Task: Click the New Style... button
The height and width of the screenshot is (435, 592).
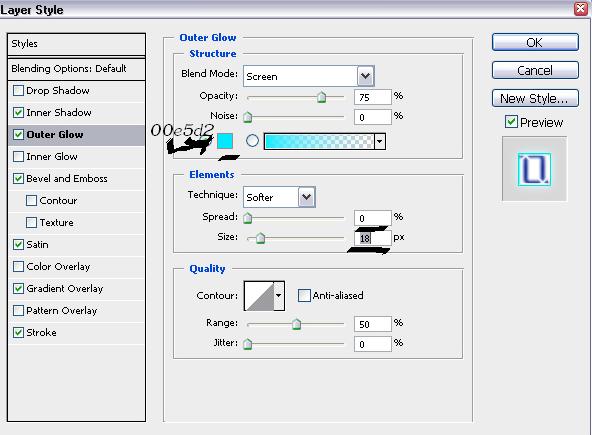Action: click(x=535, y=99)
